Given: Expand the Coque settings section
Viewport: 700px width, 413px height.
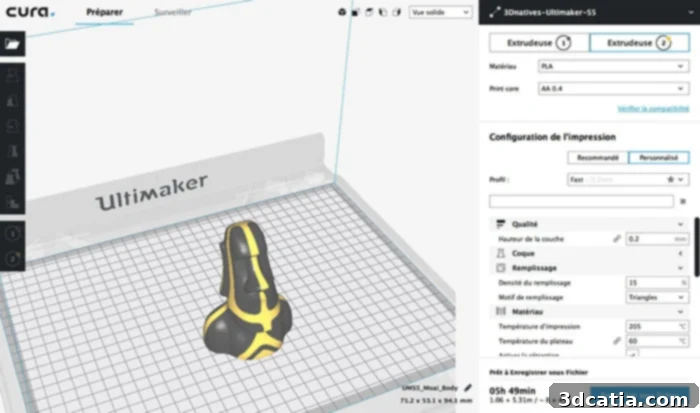Looking at the screenshot, I should [680, 254].
